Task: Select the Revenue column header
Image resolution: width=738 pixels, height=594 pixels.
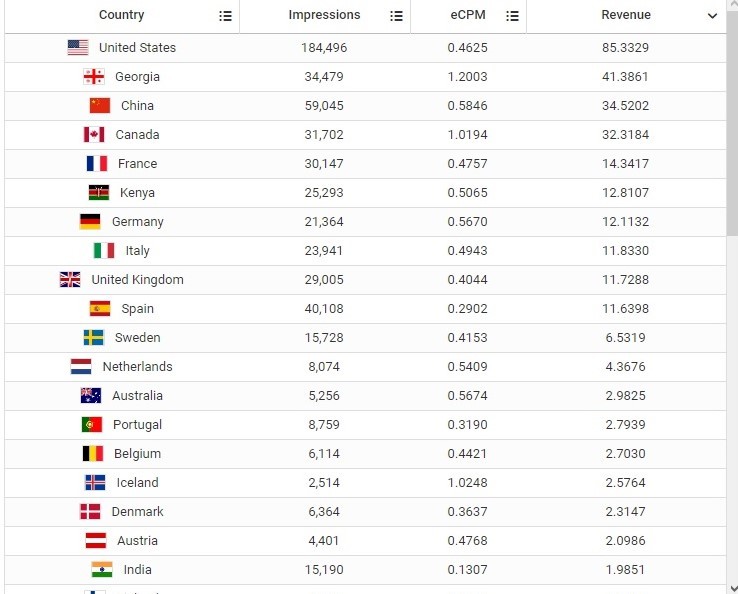Action: tap(626, 15)
